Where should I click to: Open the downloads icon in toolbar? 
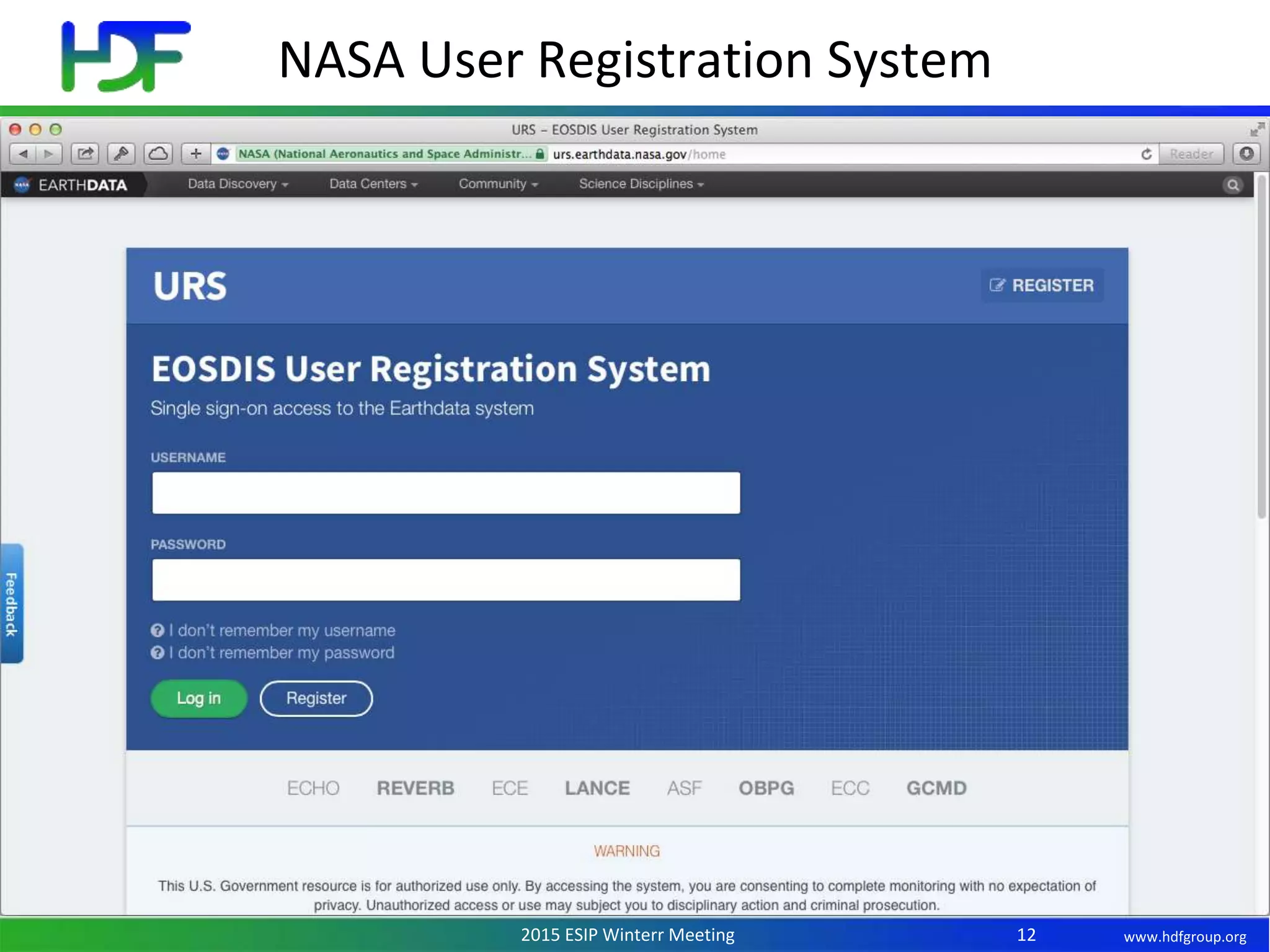click(x=1246, y=154)
